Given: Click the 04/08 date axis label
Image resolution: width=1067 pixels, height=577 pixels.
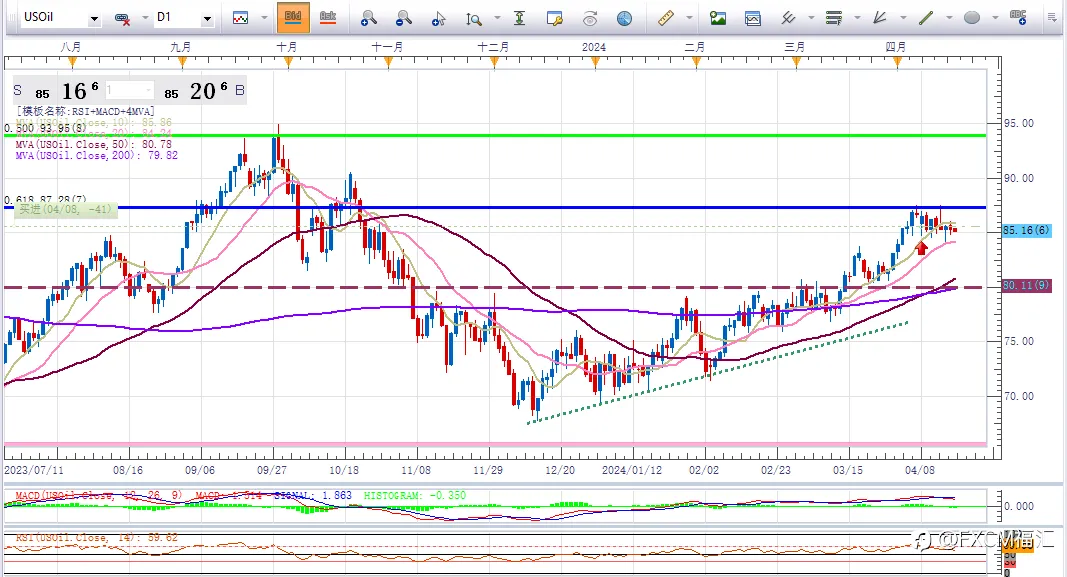Looking at the screenshot, I should pyautogui.click(x=920, y=470).
